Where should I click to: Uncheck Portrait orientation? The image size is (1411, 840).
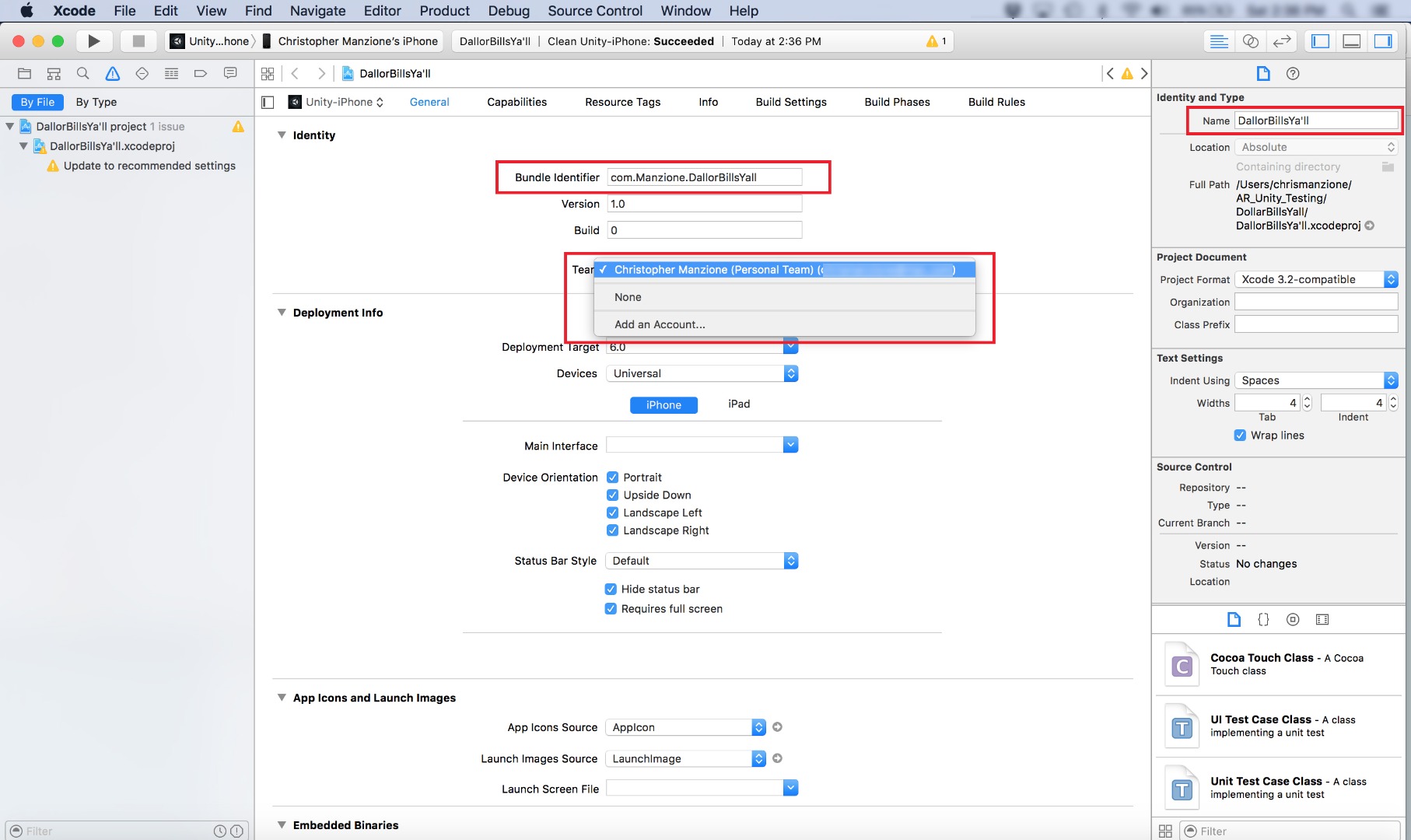pyautogui.click(x=612, y=478)
